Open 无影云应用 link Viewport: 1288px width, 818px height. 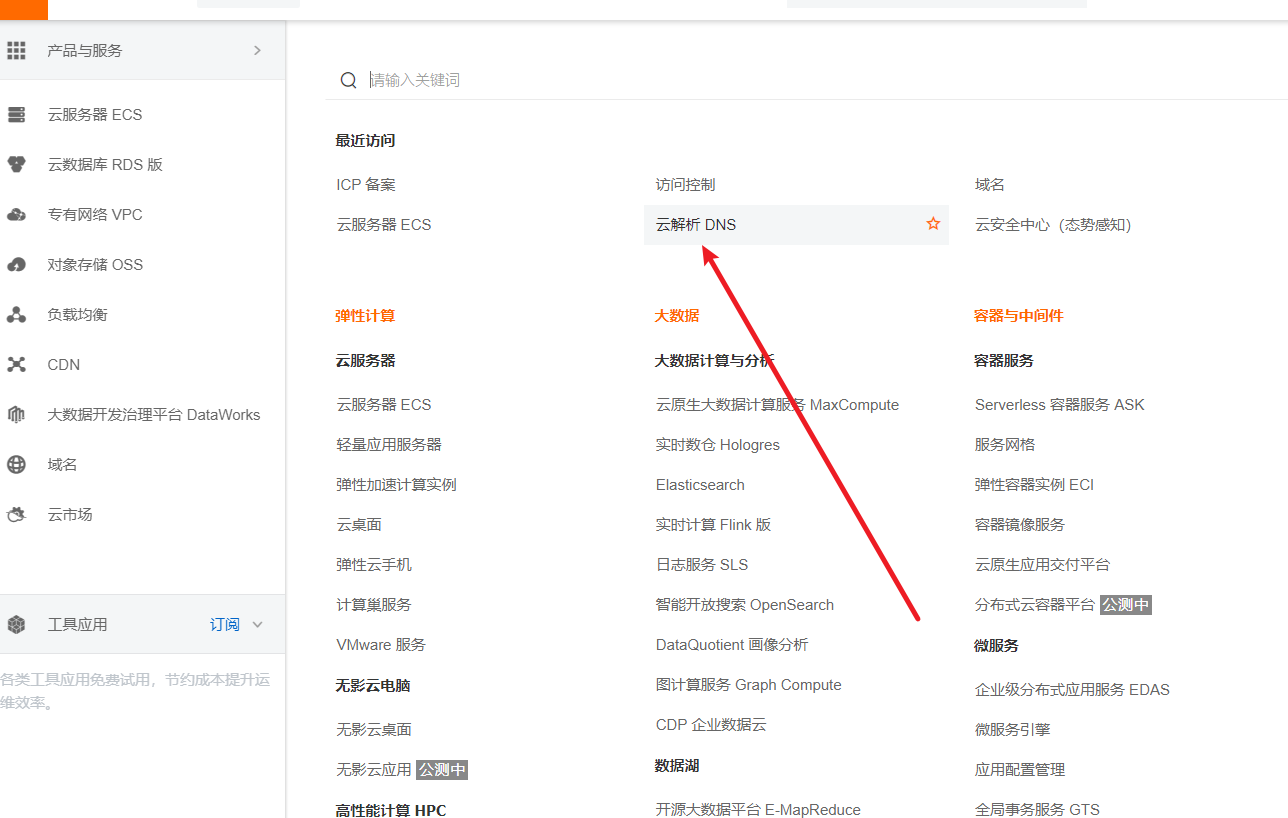[x=374, y=770]
